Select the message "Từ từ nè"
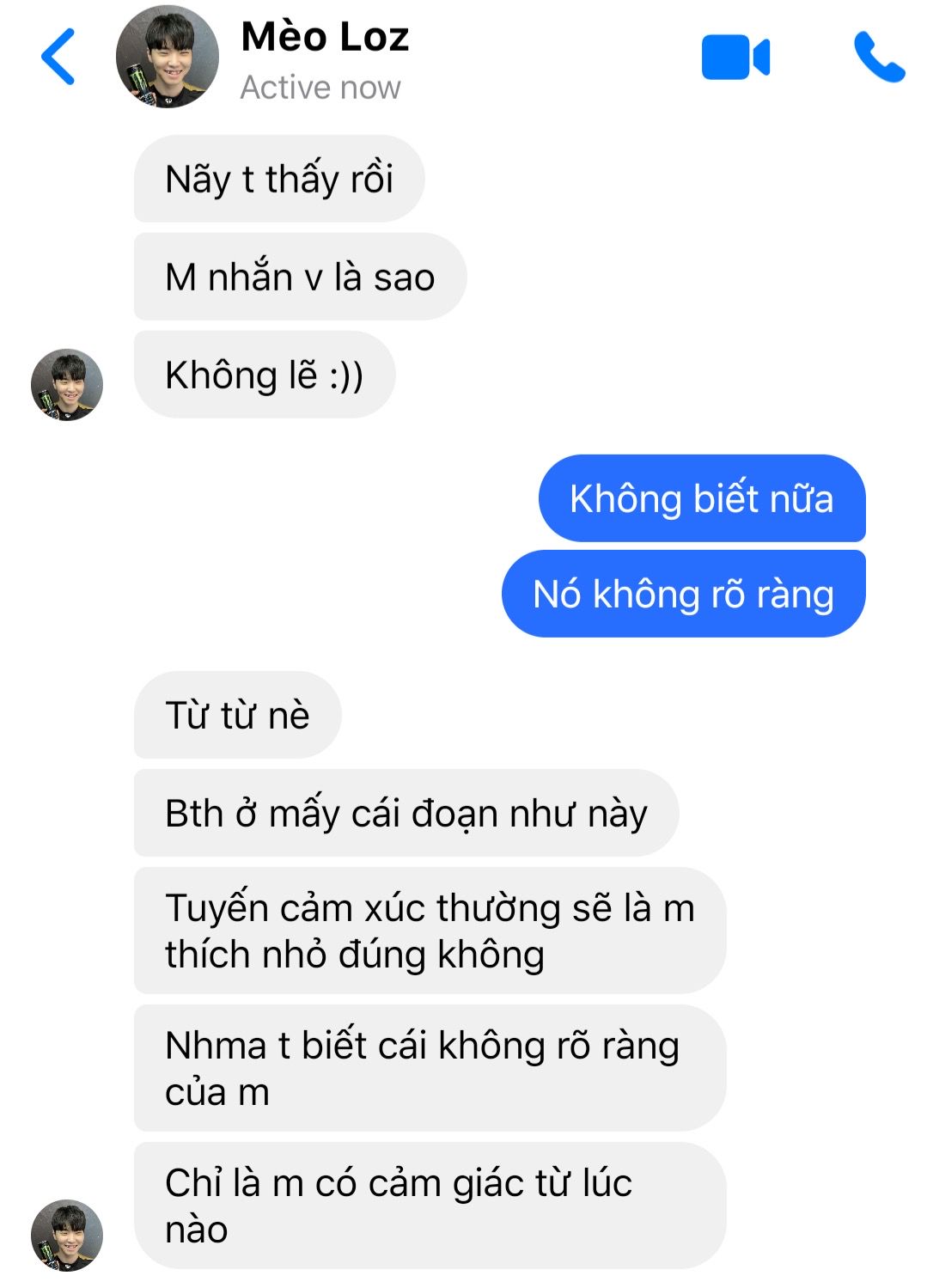The width and height of the screenshot is (927, 1288). 238,715
